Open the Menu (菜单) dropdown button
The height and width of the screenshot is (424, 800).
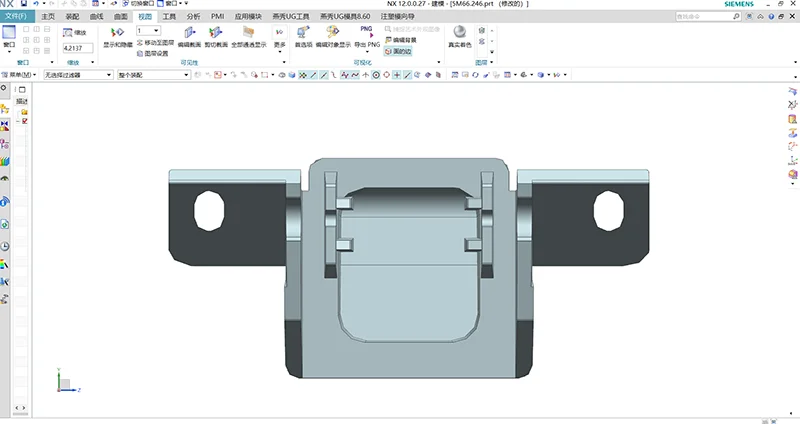pyautogui.click(x=20, y=75)
